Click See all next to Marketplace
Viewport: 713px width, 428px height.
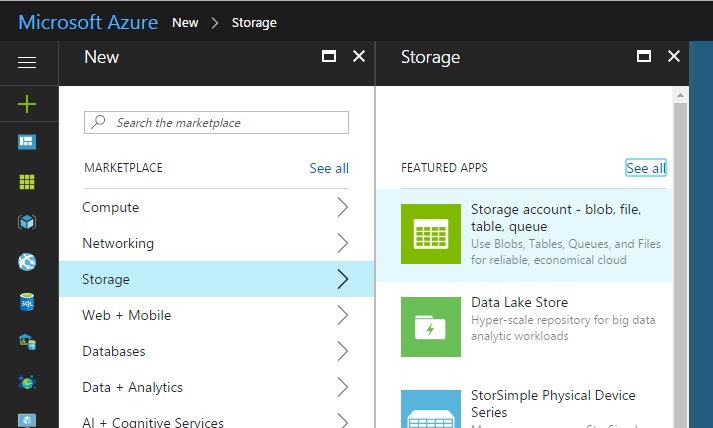coord(329,168)
